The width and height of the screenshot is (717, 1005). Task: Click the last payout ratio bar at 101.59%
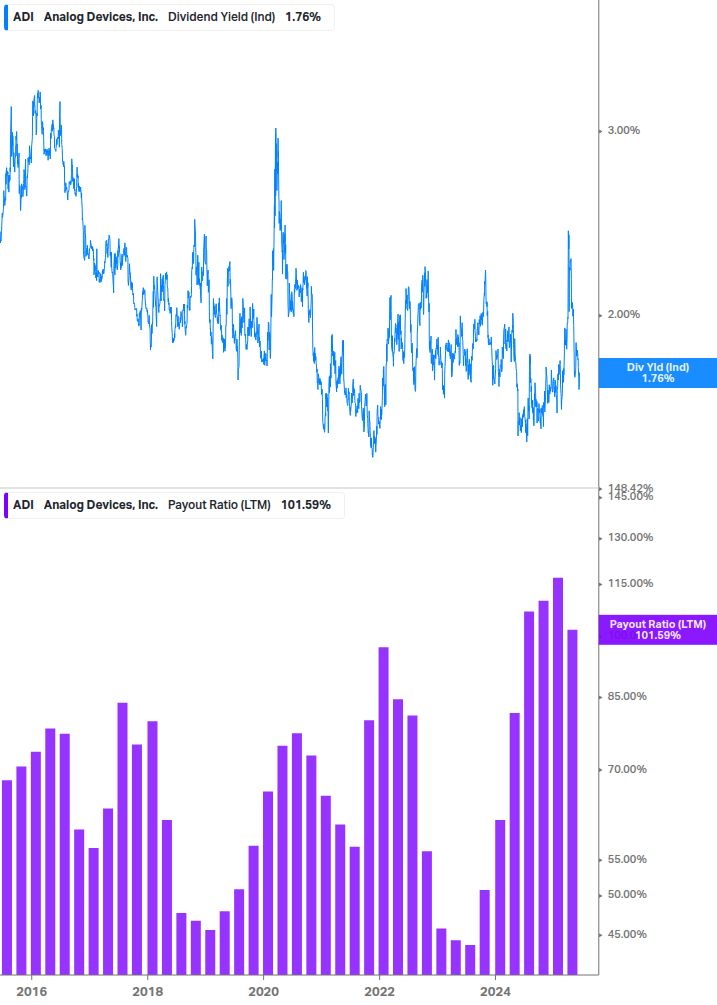(572, 802)
